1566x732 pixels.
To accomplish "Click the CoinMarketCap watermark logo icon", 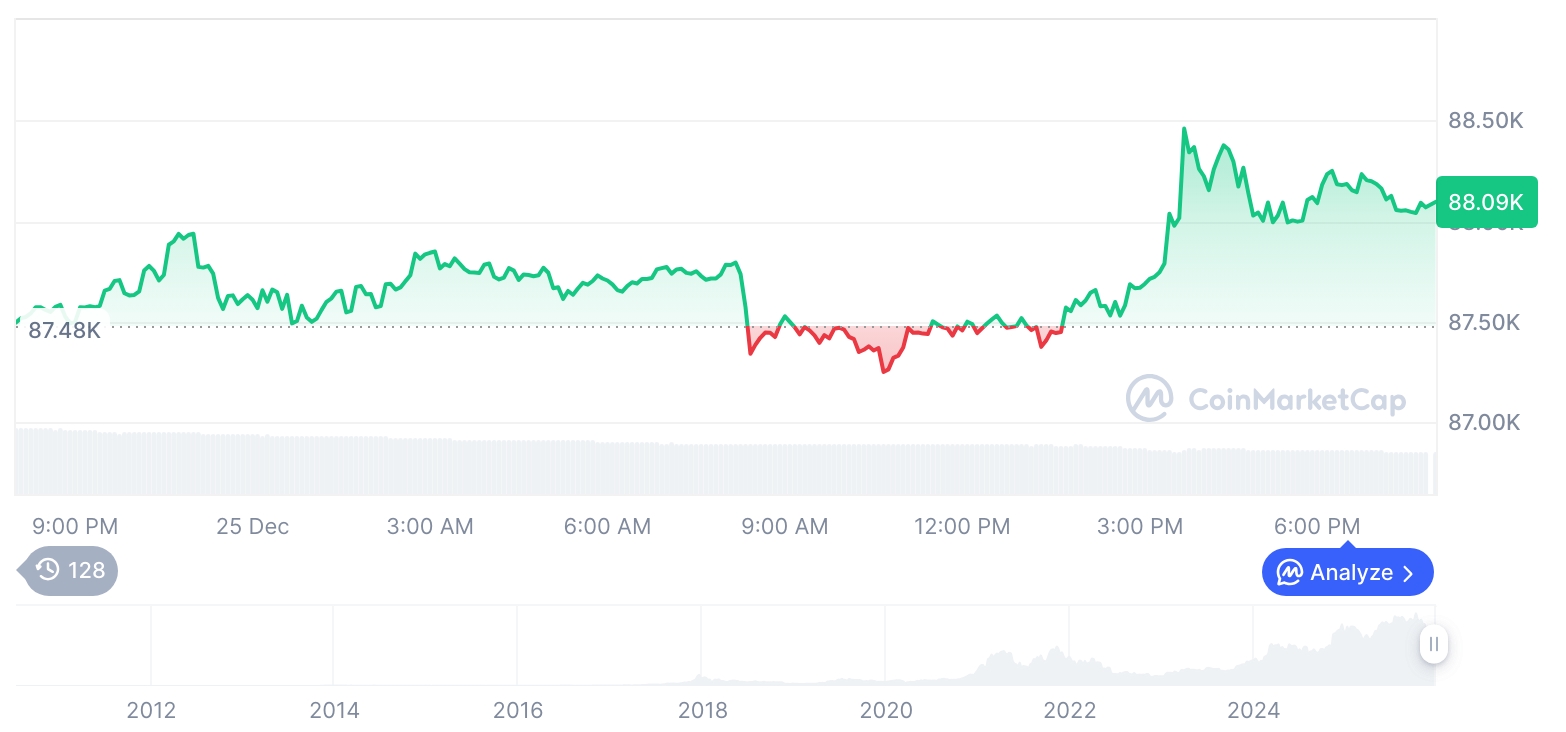I will tap(1149, 398).
